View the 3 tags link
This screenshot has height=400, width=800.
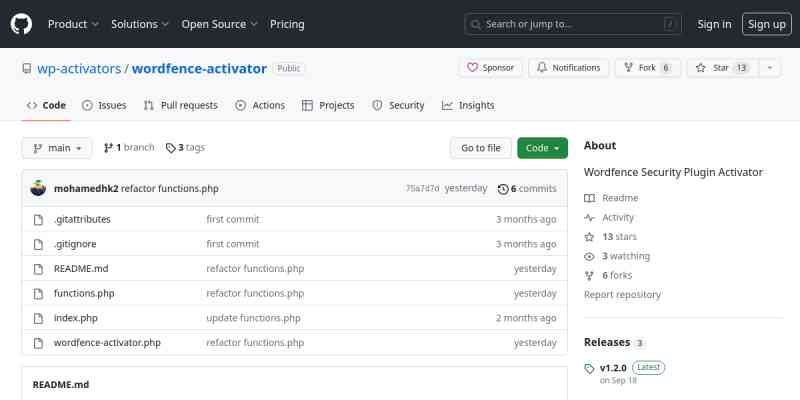tap(185, 147)
